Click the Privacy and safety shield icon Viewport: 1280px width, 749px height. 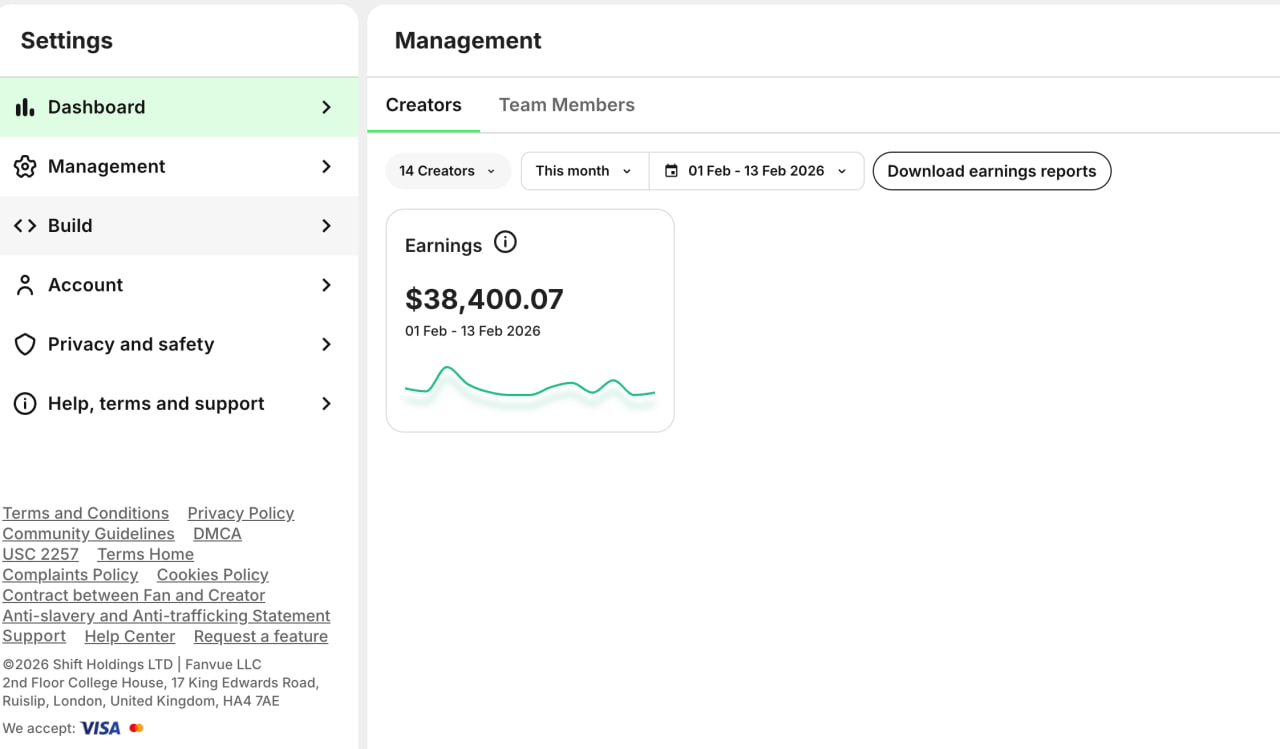click(x=25, y=344)
